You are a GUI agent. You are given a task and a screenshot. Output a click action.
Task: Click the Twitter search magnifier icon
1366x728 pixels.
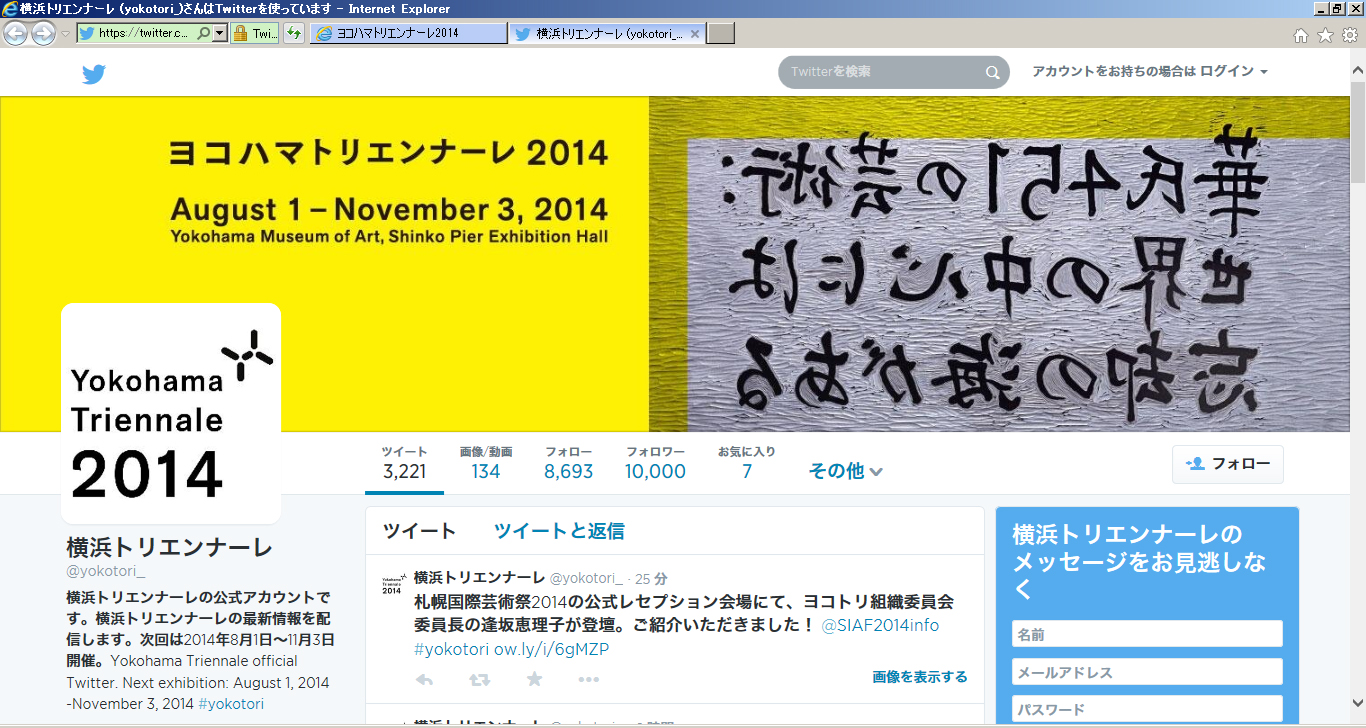[x=992, y=72]
